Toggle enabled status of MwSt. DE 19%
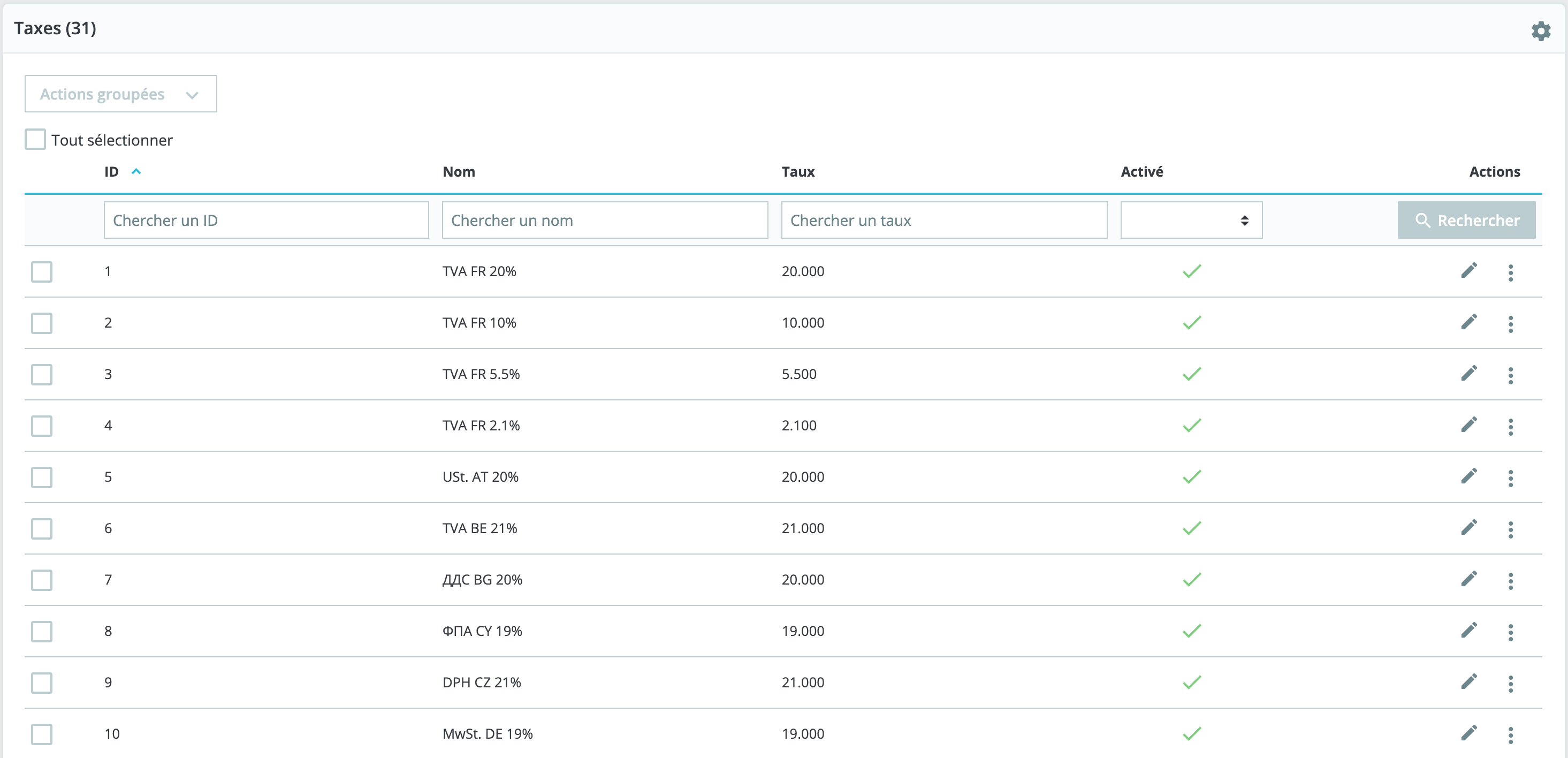 [1192, 734]
